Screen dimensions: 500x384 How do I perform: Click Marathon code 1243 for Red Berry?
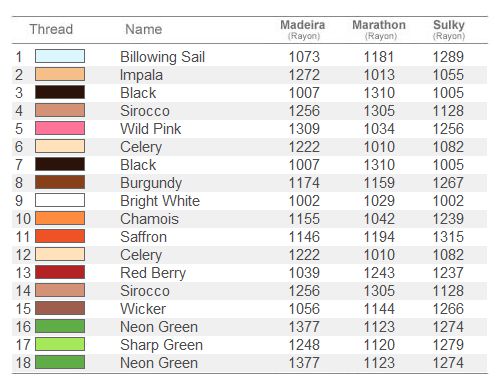(379, 273)
